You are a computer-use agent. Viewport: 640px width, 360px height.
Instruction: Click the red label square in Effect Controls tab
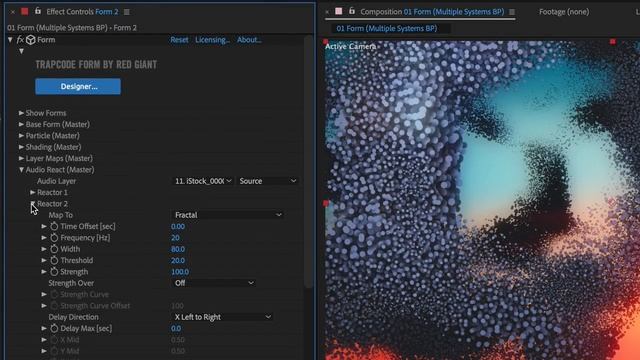[x=24, y=11]
